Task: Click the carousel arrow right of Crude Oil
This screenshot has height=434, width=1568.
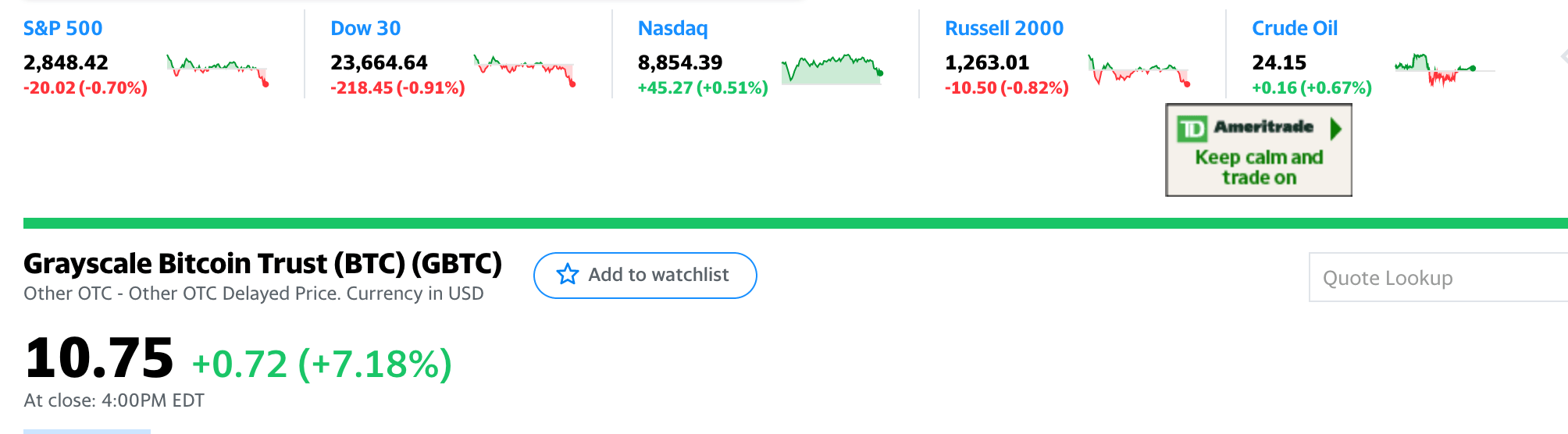Action: pyautogui.click(x=1563, y=56)
